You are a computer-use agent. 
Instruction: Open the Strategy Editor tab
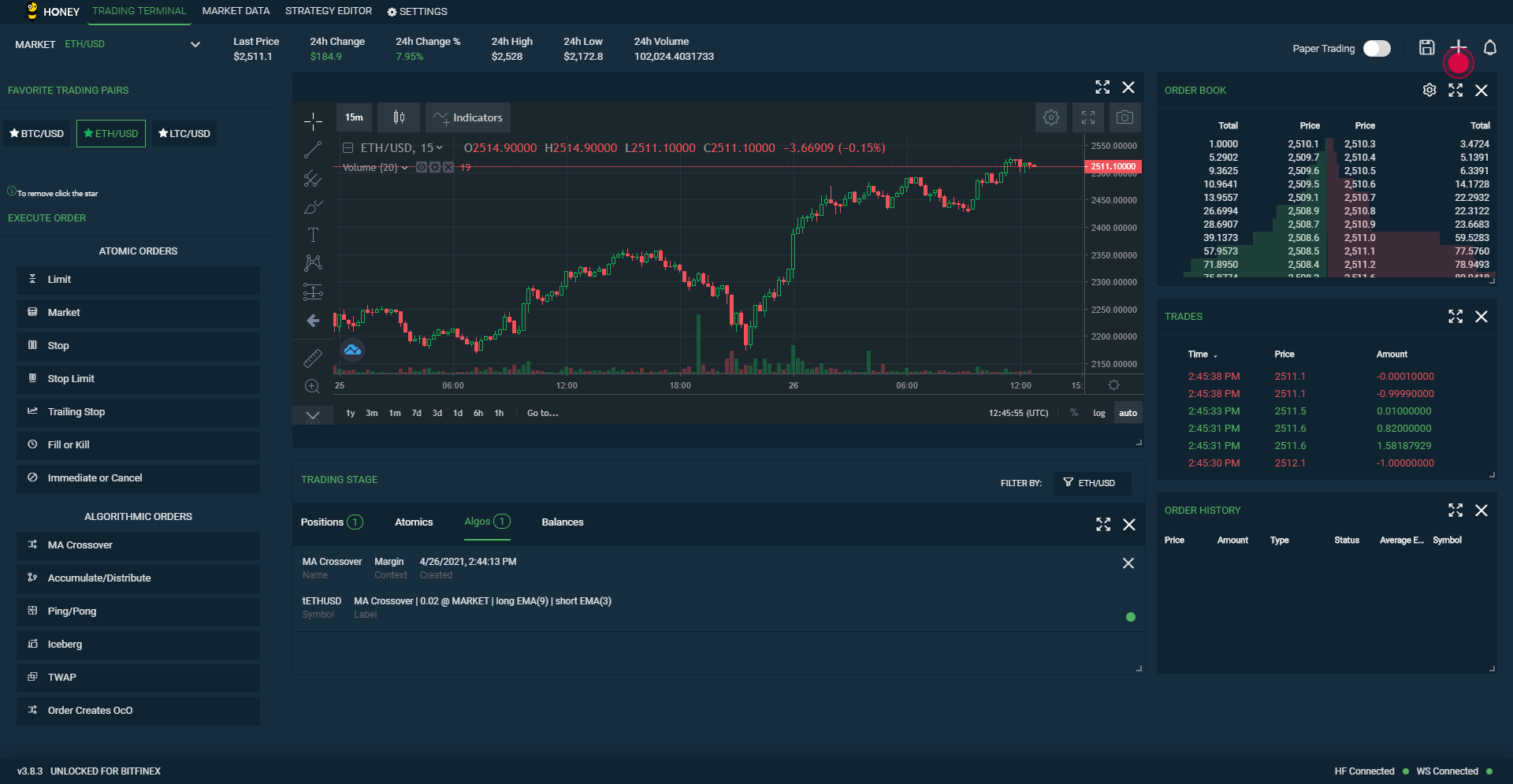click(329, 11)
